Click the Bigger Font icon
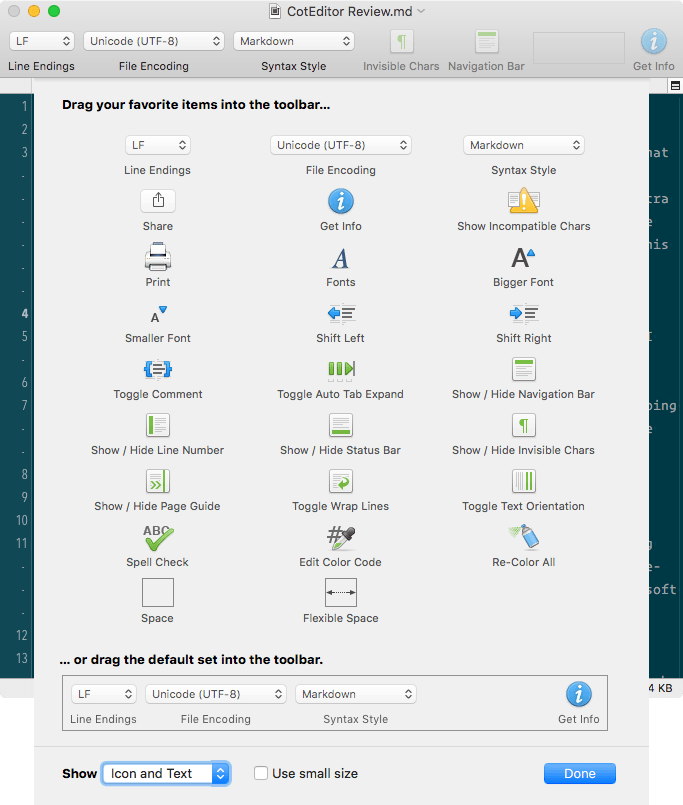The image size is (683, 805). [x=523, y=257]
